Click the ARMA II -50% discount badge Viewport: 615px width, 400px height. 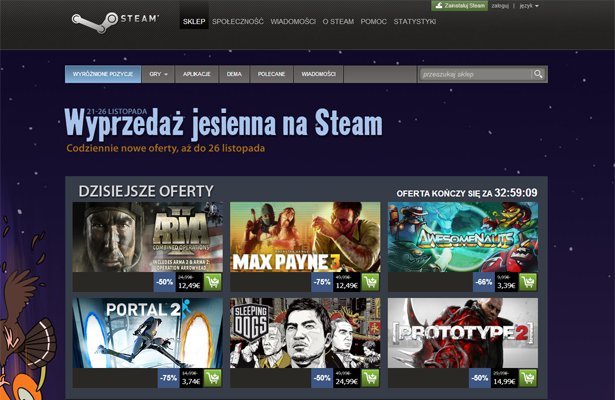(165, 282)
